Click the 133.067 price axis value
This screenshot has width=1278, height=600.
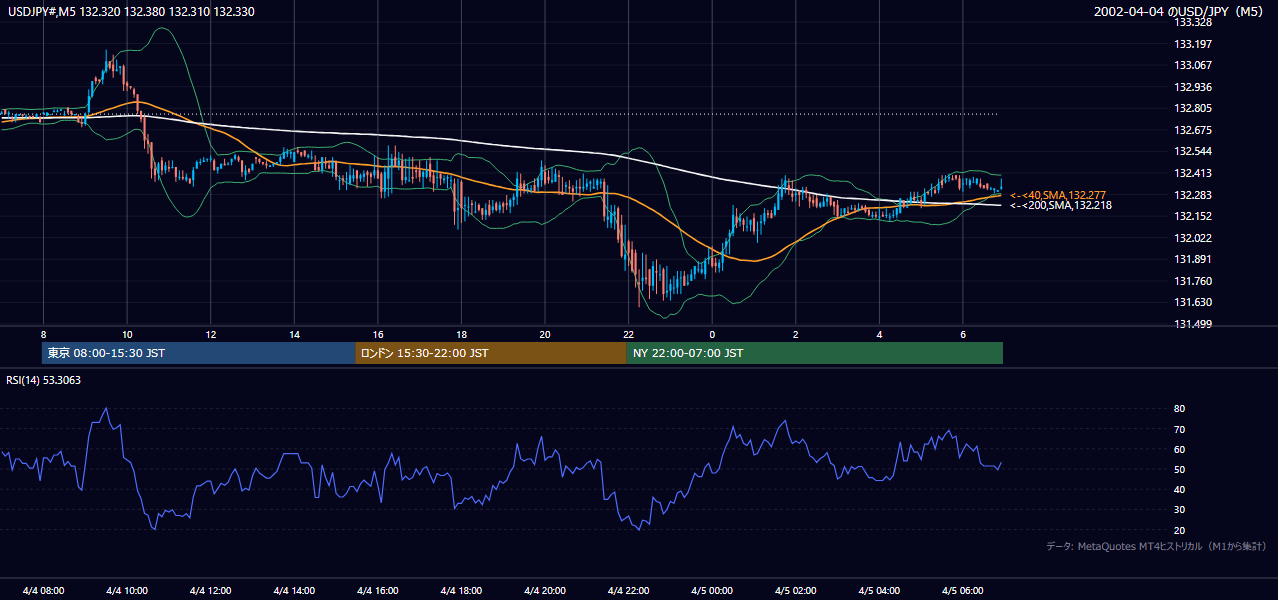point(1192,65)
